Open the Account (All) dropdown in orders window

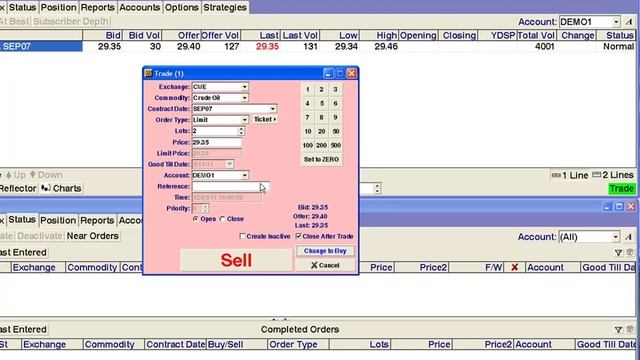pos(616,237)
